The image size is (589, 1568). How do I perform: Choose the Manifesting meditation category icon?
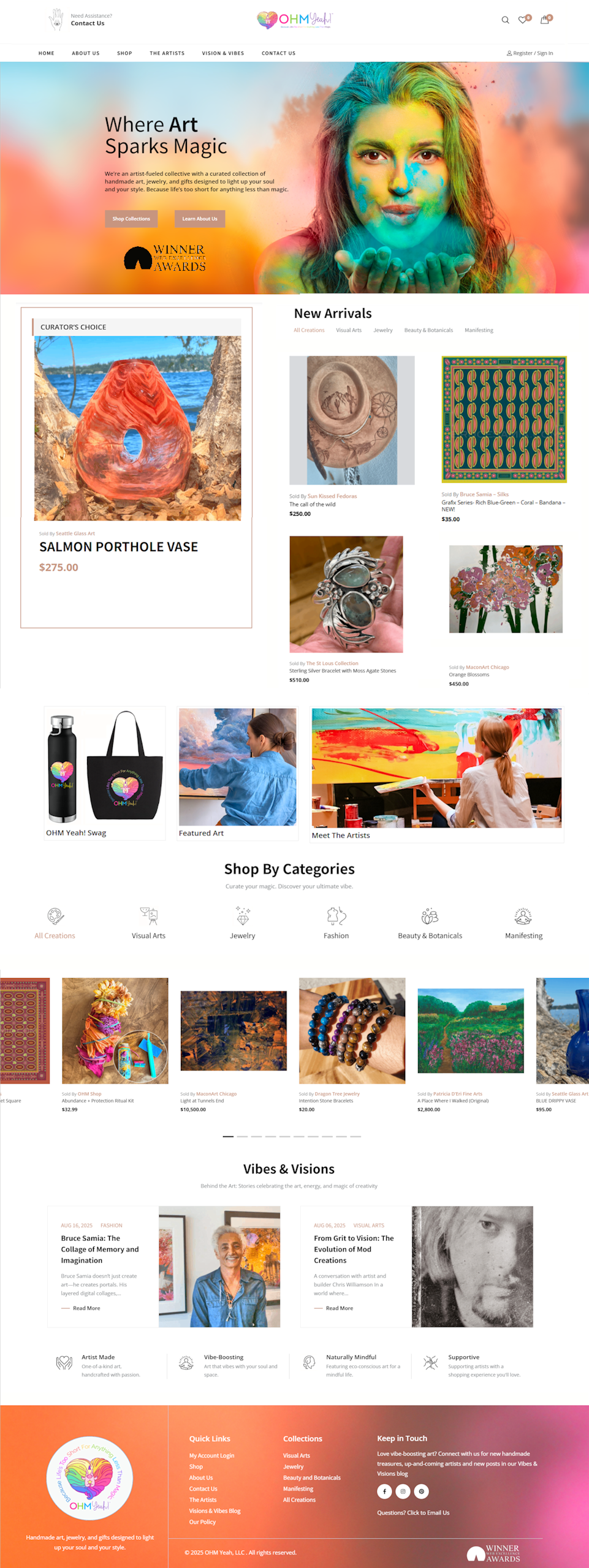(523, 916)
